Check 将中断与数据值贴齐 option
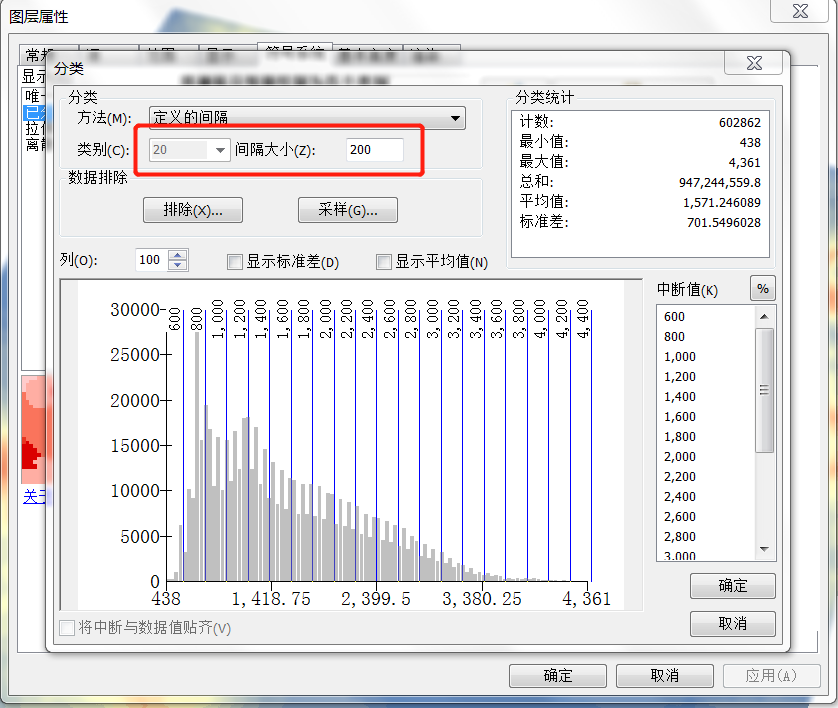Screen dimensions: 838x708 coord(68,628)
